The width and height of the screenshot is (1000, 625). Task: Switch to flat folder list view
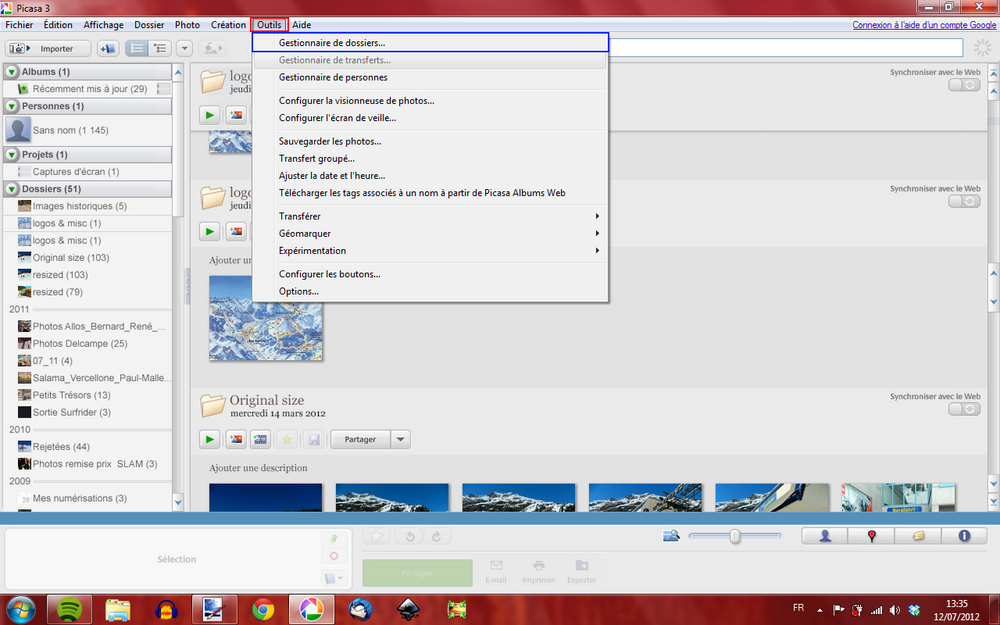click(x=137, y=48)
